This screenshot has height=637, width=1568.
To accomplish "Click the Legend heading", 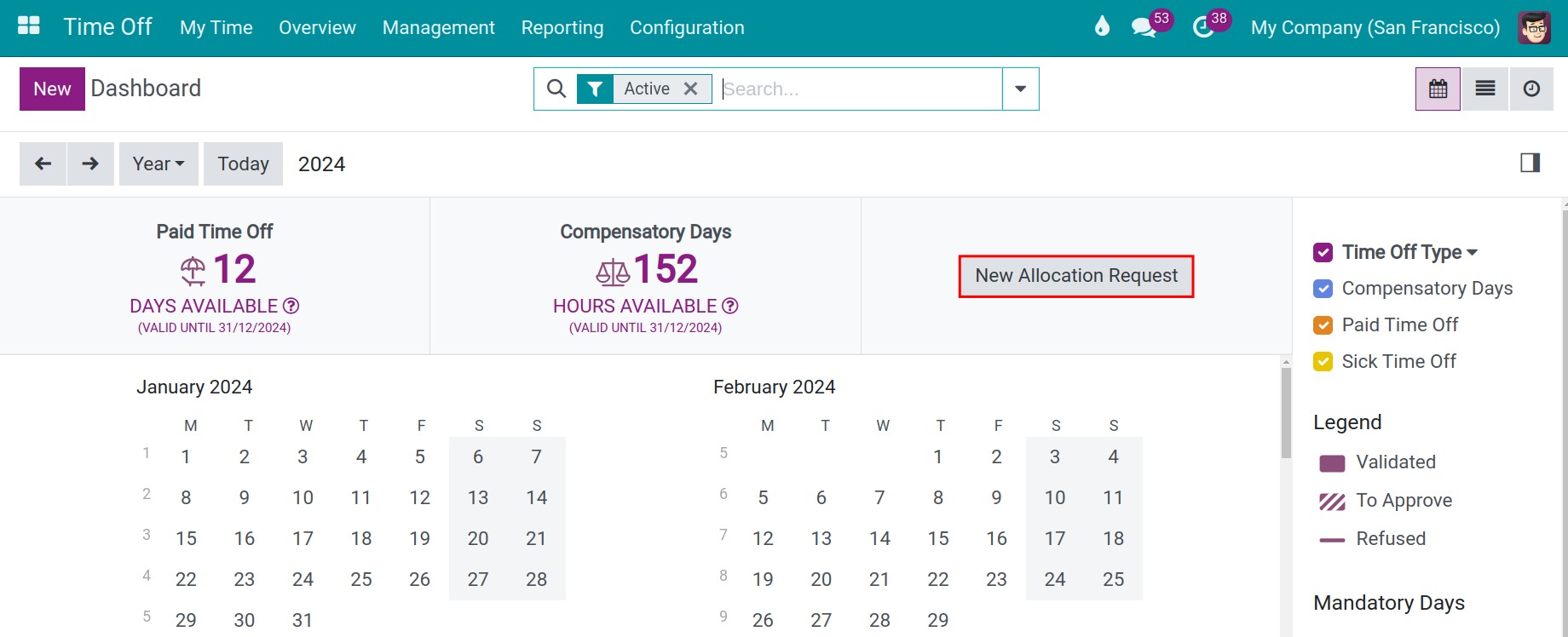I will [x=1347, y=422].
